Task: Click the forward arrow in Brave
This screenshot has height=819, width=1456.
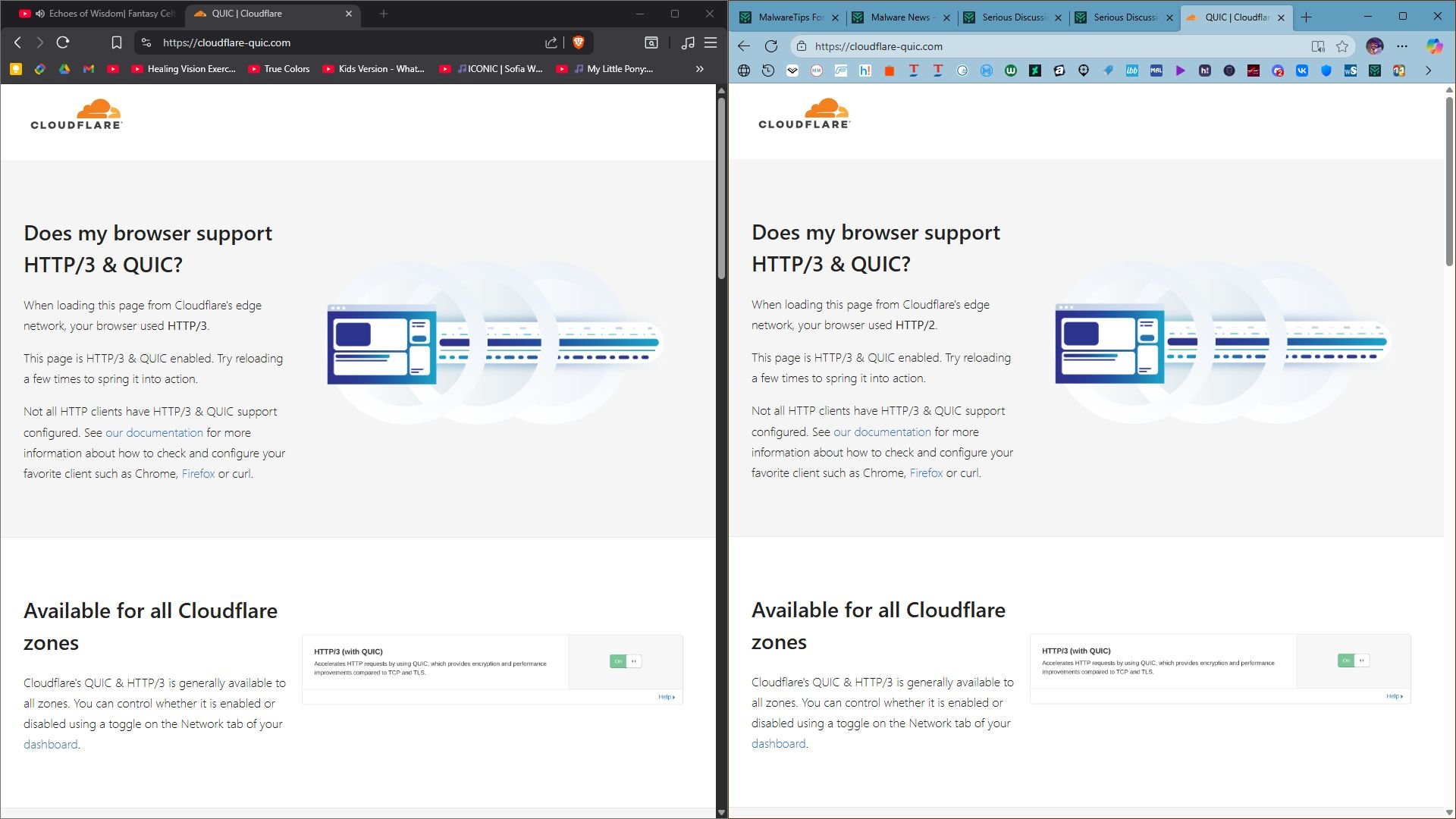Action: point(40,43)
